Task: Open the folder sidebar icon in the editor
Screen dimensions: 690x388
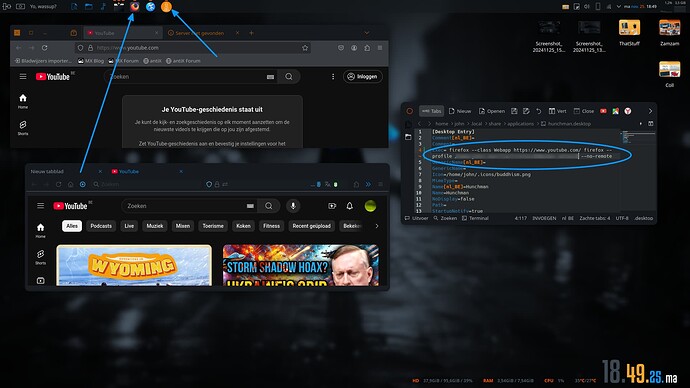Action: [x=408, y=137]
